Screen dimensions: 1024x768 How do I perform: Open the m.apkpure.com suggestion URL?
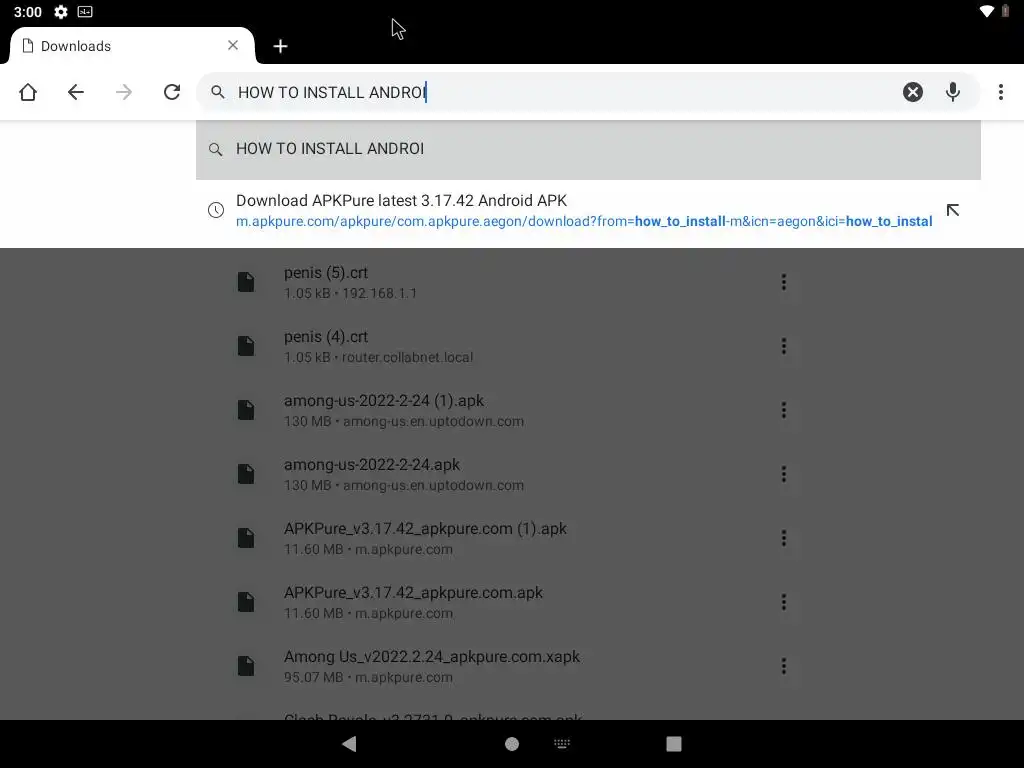coord(584,221)
